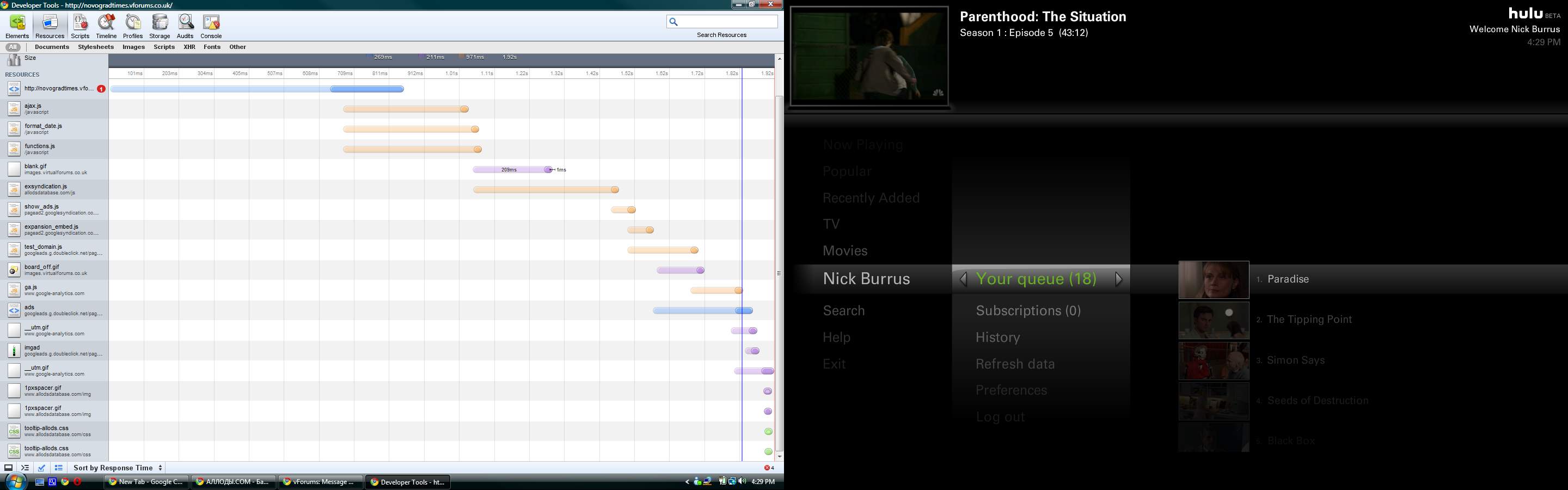Click the Parenthood video thumbnail in Hulu

868,56
